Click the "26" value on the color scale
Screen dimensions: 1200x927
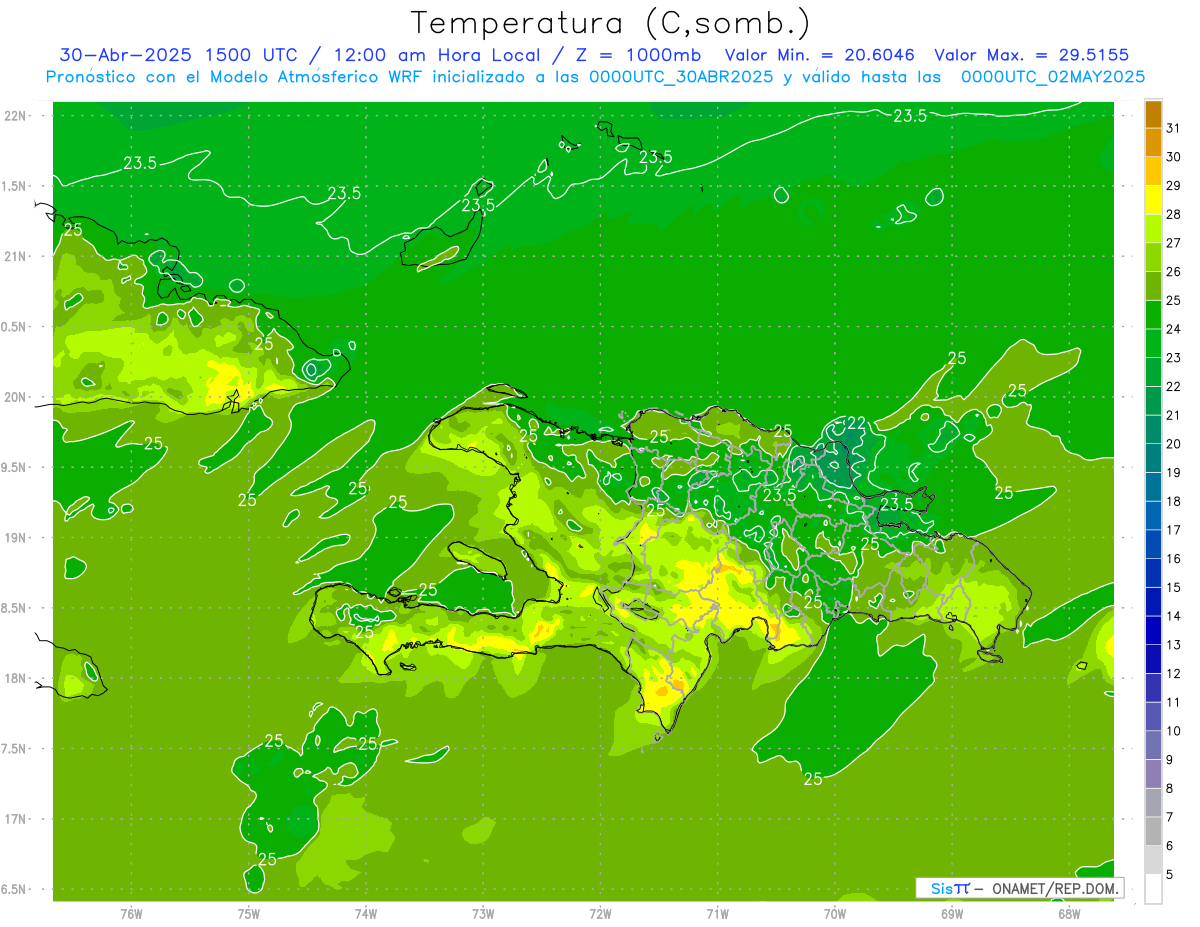pyautogui.click(x=1174, y=272)
